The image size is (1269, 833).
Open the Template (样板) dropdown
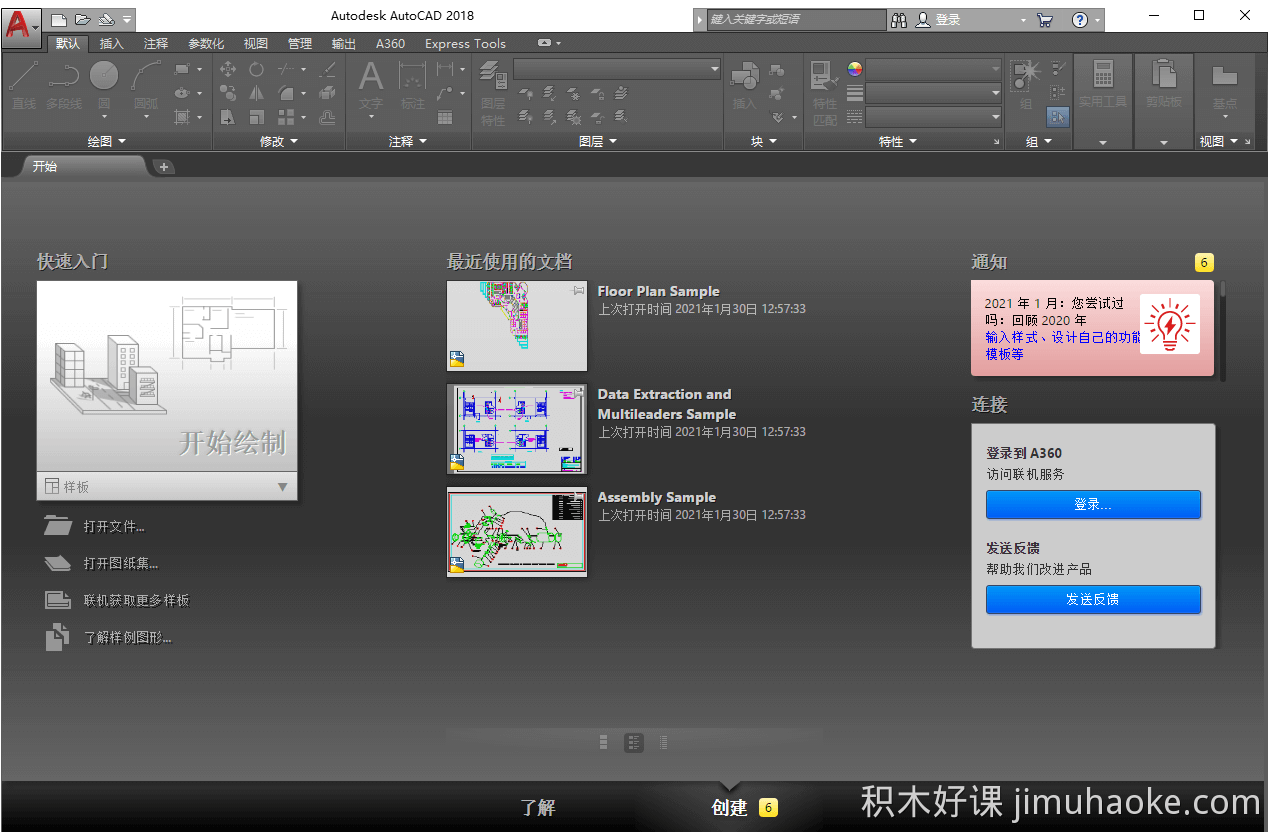coord(167,486)
